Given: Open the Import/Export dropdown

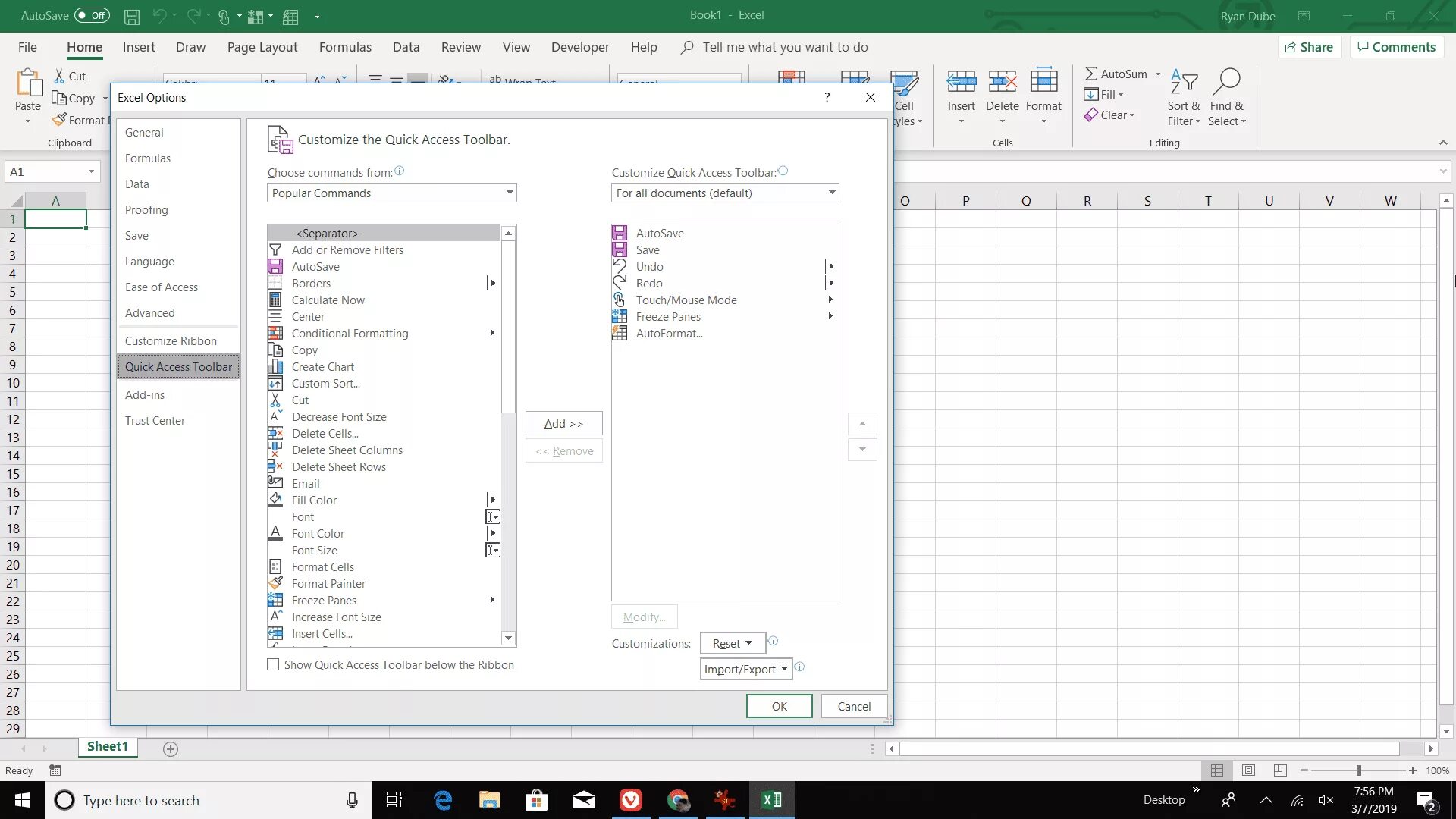Looking at the screenshot, I should click(x=745, y=669).
